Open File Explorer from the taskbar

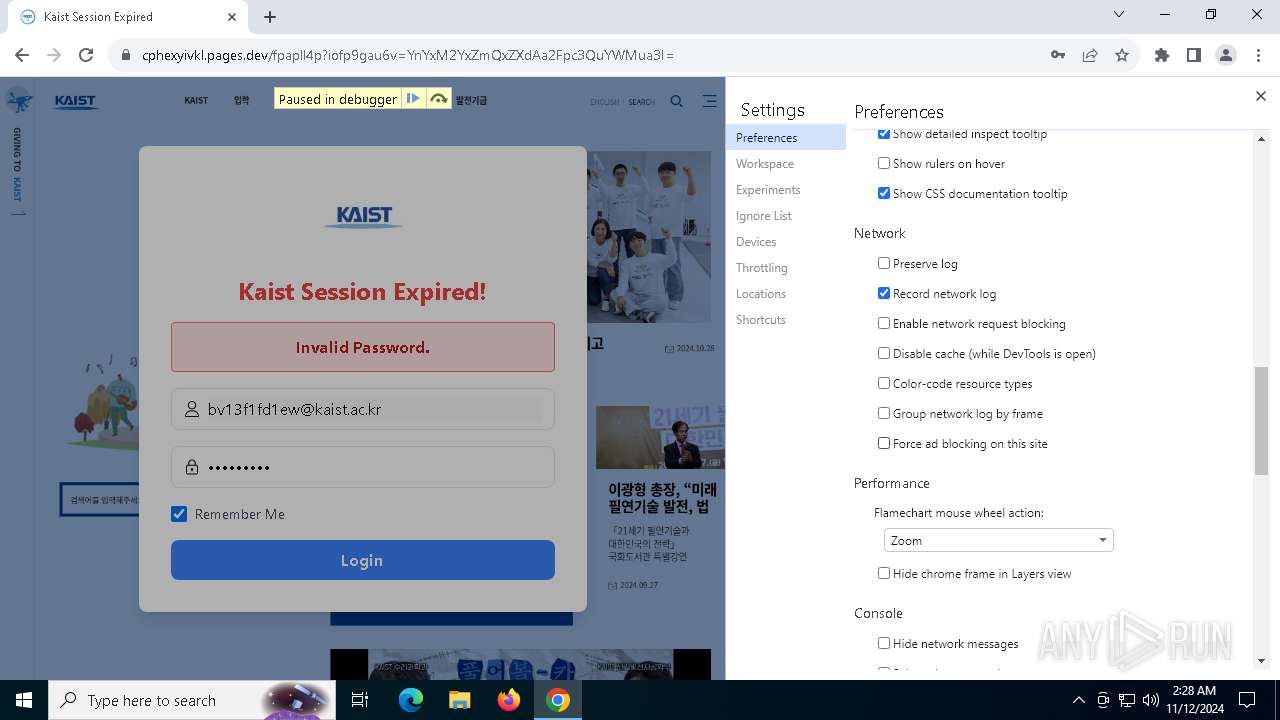point(459,700)
